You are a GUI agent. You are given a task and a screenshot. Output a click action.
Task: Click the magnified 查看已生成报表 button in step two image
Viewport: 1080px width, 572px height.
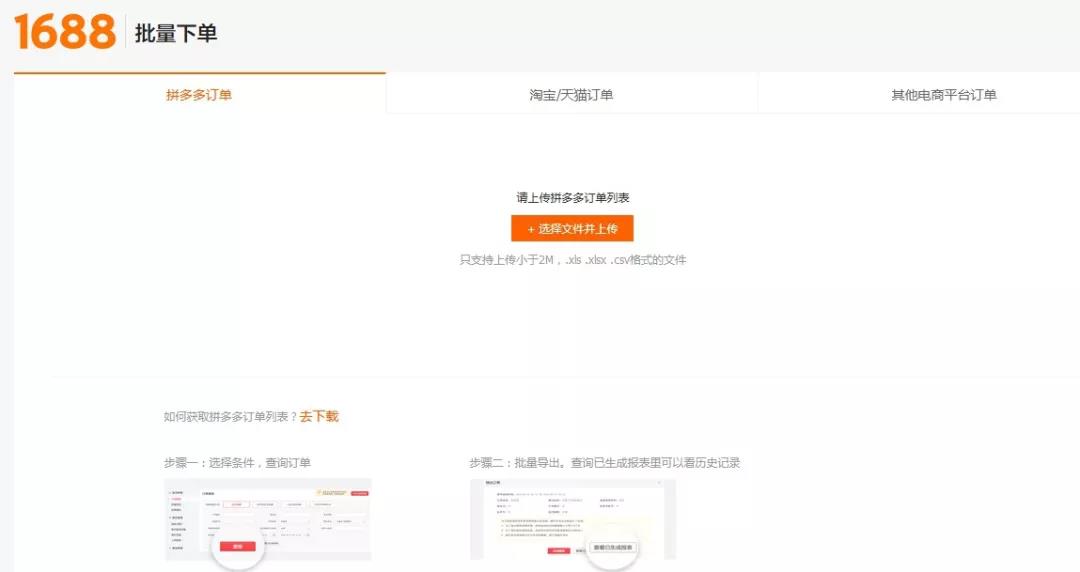614,548
